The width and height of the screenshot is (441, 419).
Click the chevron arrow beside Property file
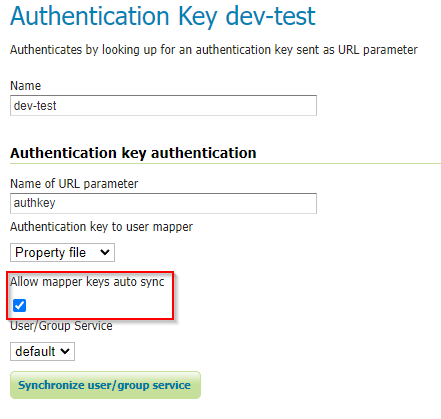(105, 252)
